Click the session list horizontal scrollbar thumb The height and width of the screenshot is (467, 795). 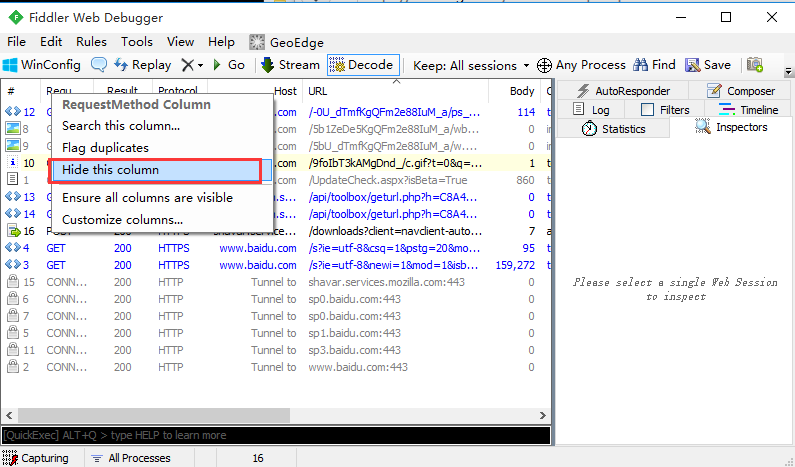pos(154,415)
